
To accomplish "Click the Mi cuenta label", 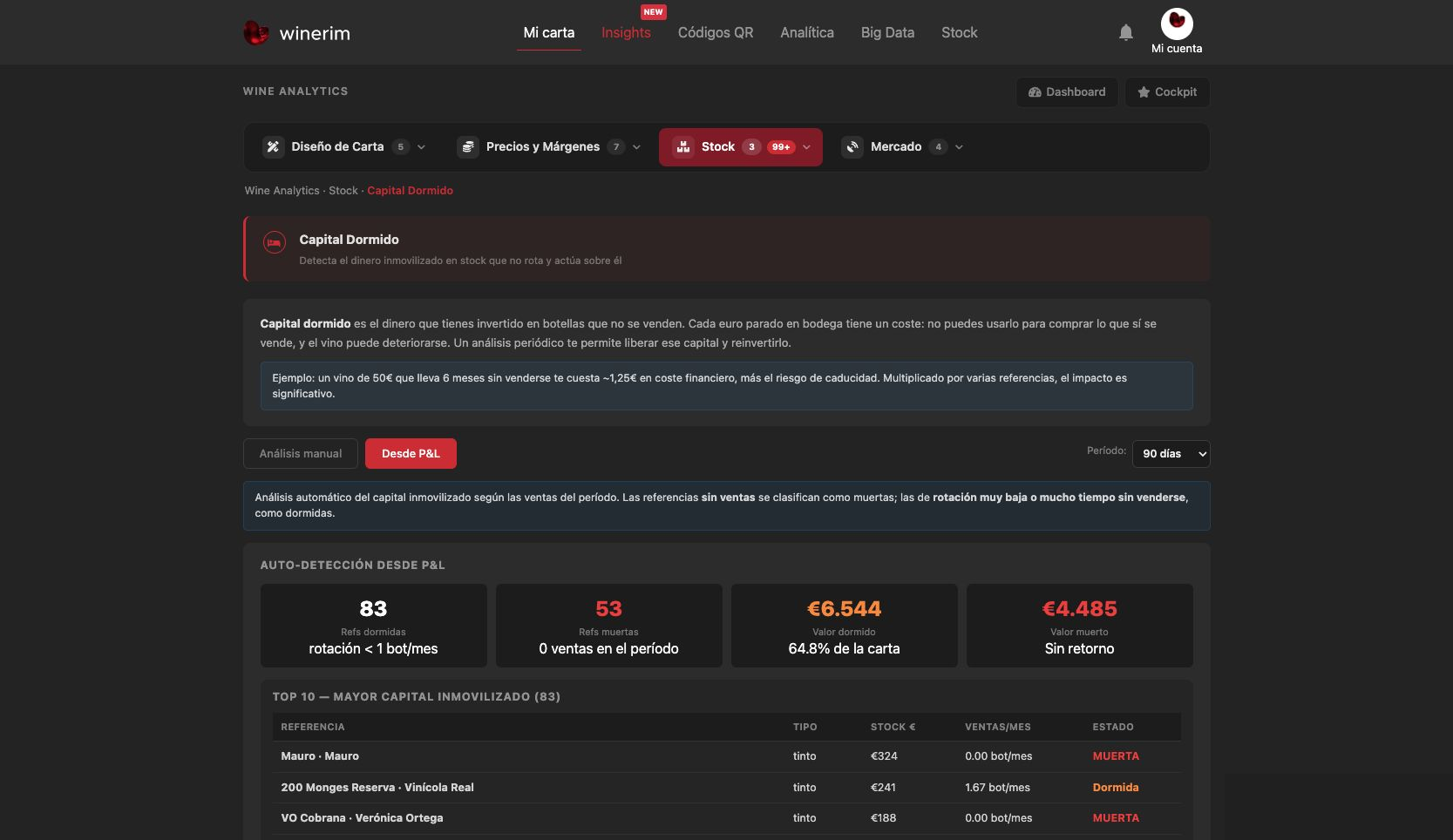I will (1177, 49).
